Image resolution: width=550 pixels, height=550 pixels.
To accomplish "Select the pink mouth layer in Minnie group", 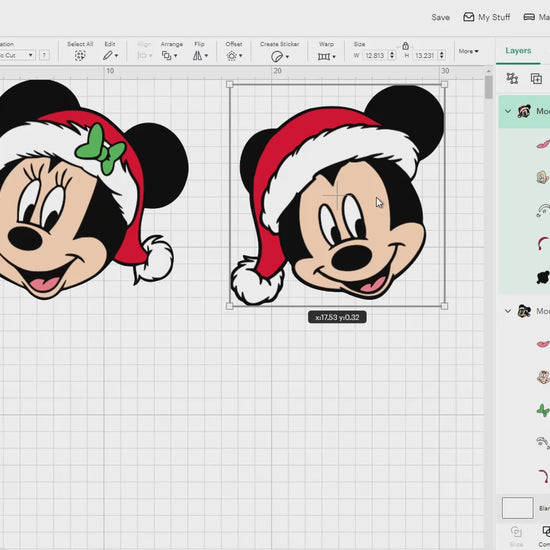I will [543, 344].
